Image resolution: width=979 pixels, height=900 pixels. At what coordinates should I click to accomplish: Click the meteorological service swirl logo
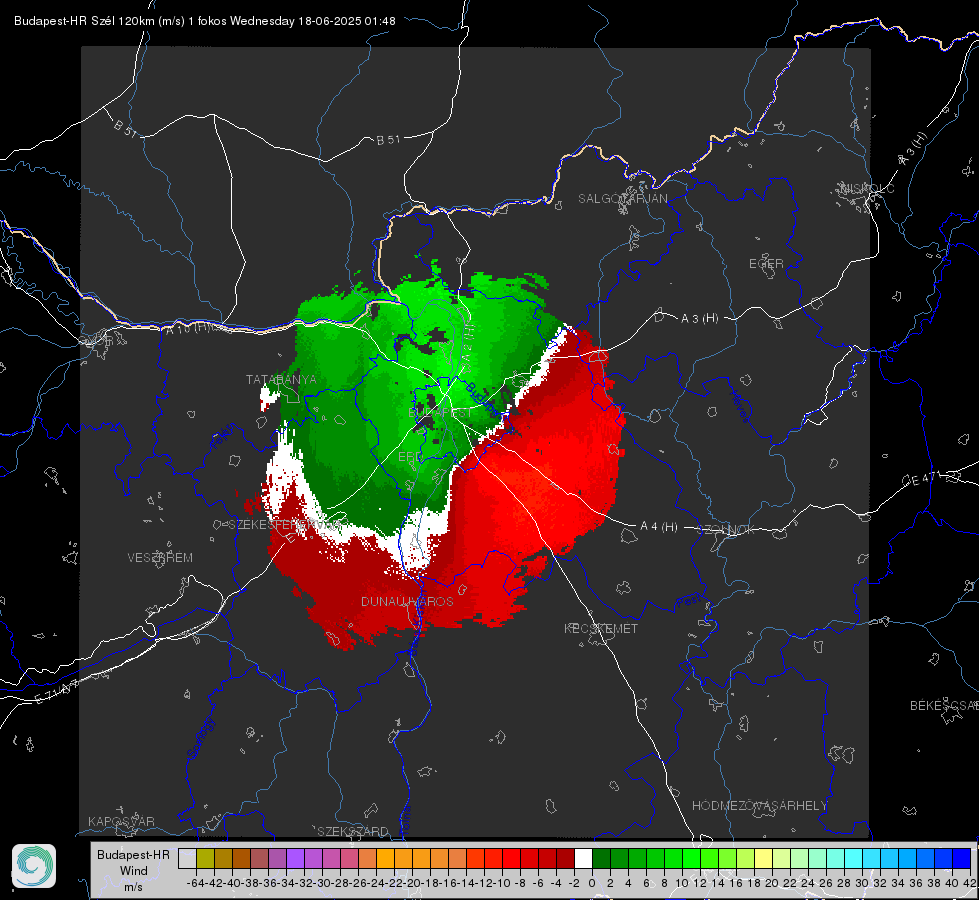pyautogui.click(x=34, y=866)
